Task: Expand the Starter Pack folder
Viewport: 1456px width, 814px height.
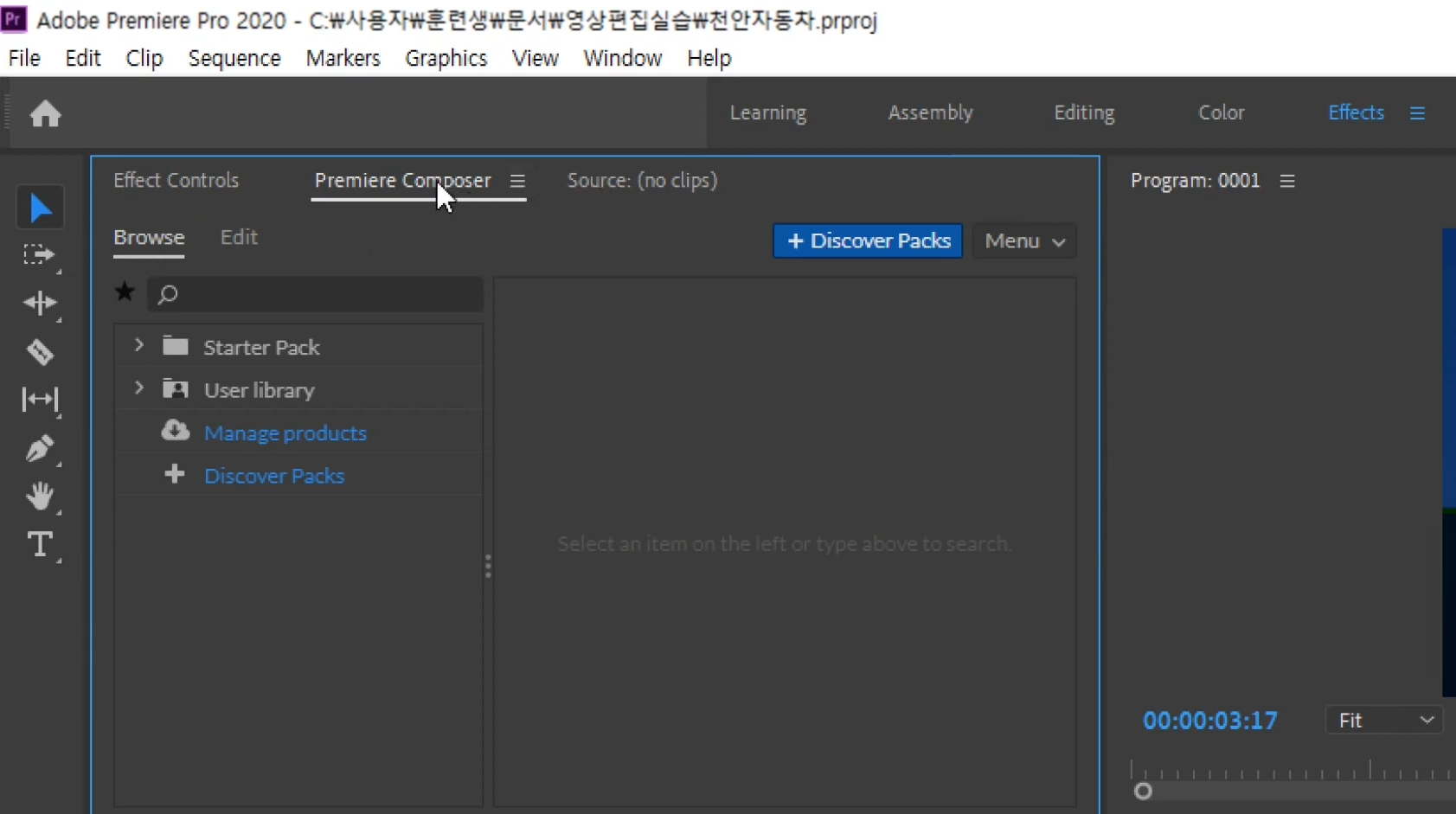Action: [x=138, y=346]
